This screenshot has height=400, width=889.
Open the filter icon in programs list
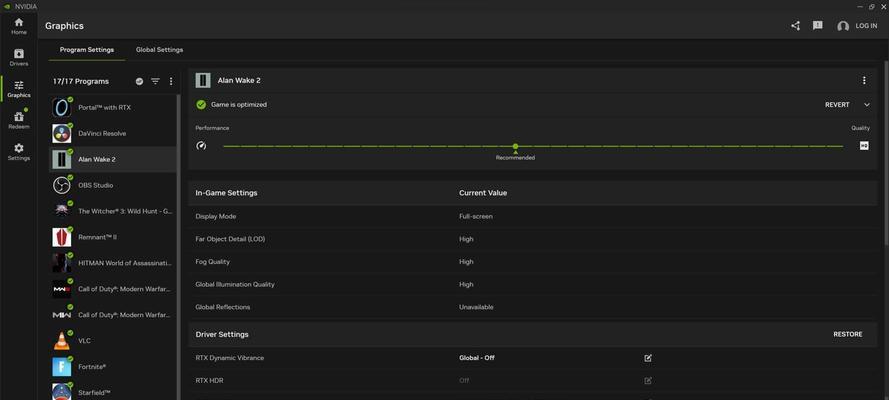point(155,82)
